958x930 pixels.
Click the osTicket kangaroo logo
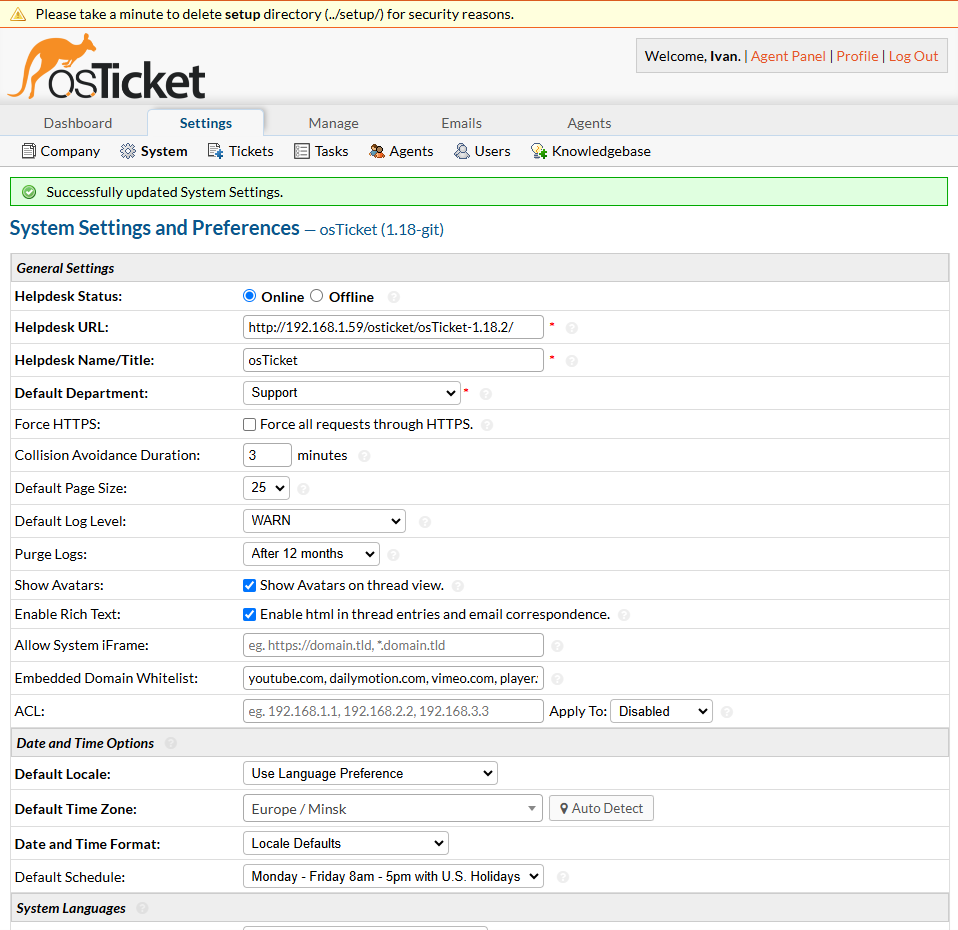click(106, 67)
